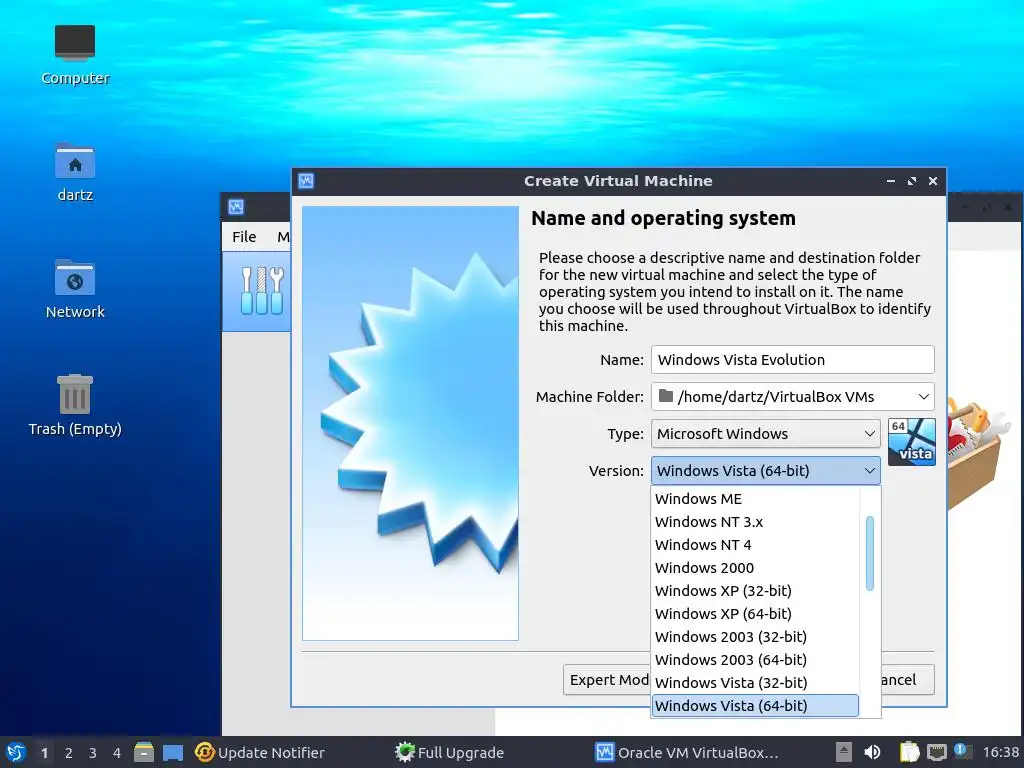This screenshot has width=1024, height=768.
Task: Select Windows NT 4 from version list
Action: [756, 545]
